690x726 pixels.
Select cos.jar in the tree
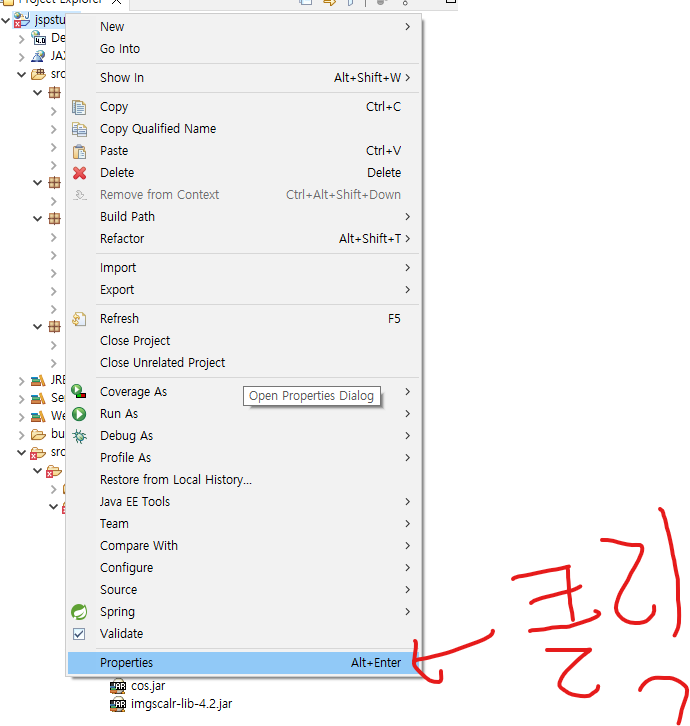pyautogui.click(x=148, y=686)
